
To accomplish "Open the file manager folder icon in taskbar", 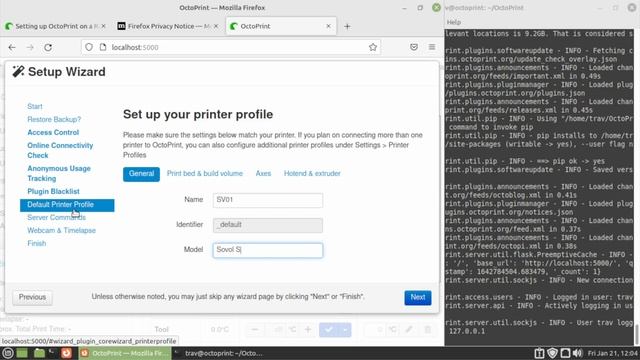I will (x=39, y=353).
